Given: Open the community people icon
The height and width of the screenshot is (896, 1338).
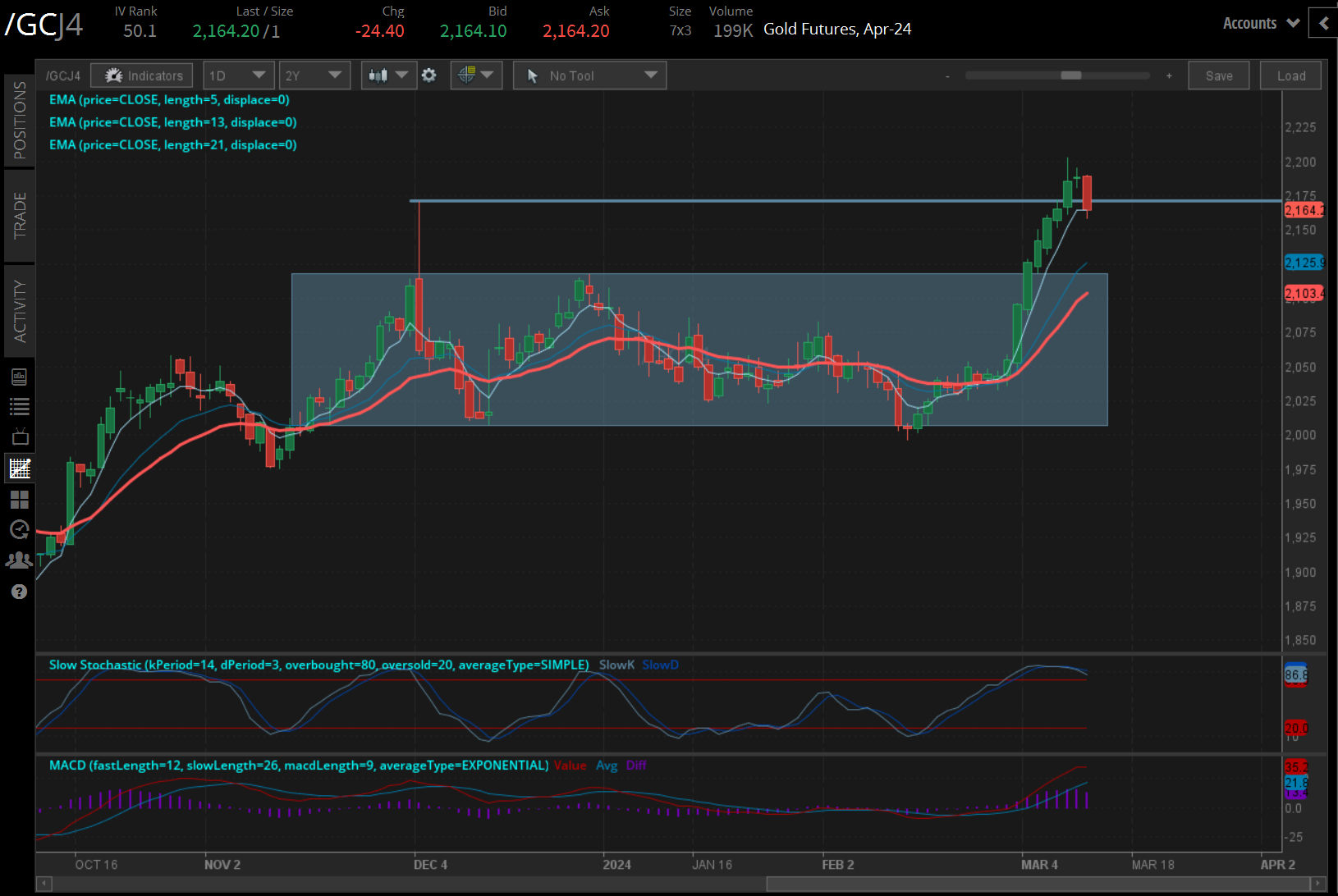Looking at the screenshot, I should (20, 560).
